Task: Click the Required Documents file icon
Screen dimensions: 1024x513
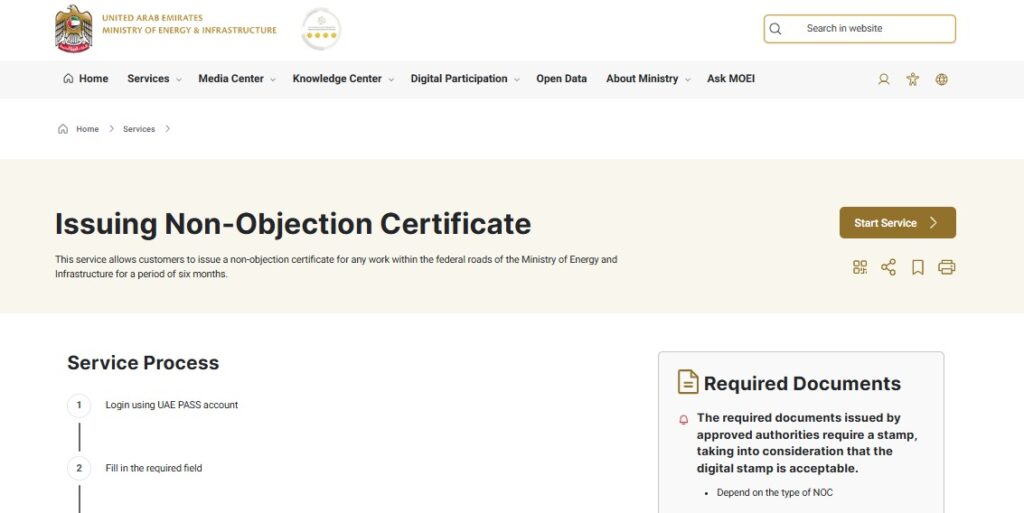Action: (688, 382)
